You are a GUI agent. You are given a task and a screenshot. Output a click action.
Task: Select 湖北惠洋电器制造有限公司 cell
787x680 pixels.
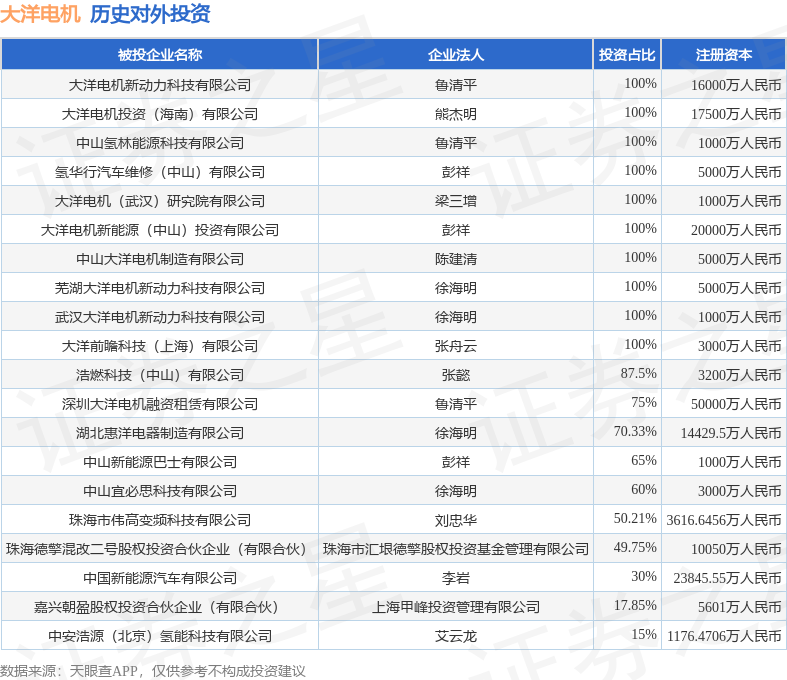point(160,433)
